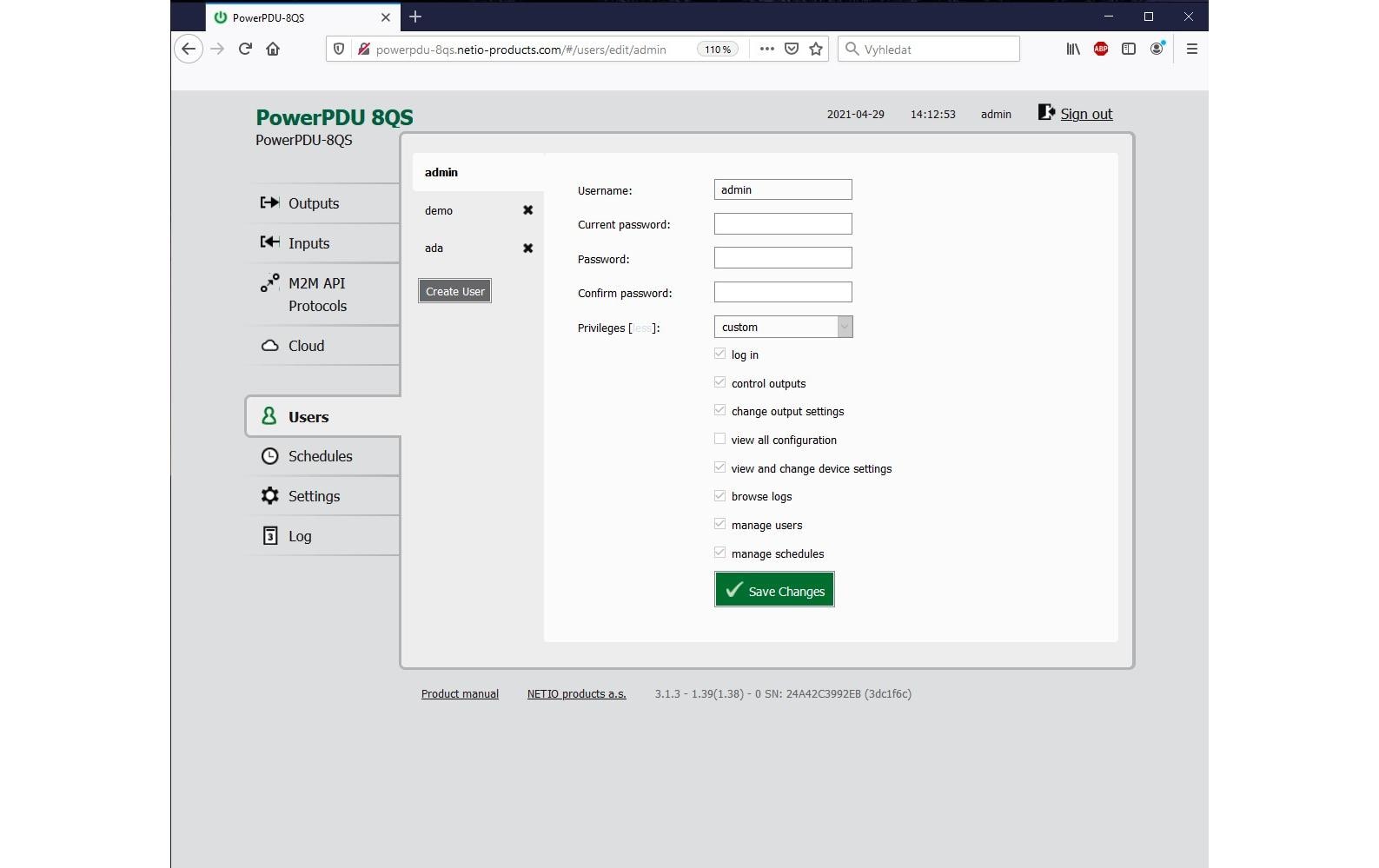
Task: Click the Log page icon
Action: (x=270, y=535)
